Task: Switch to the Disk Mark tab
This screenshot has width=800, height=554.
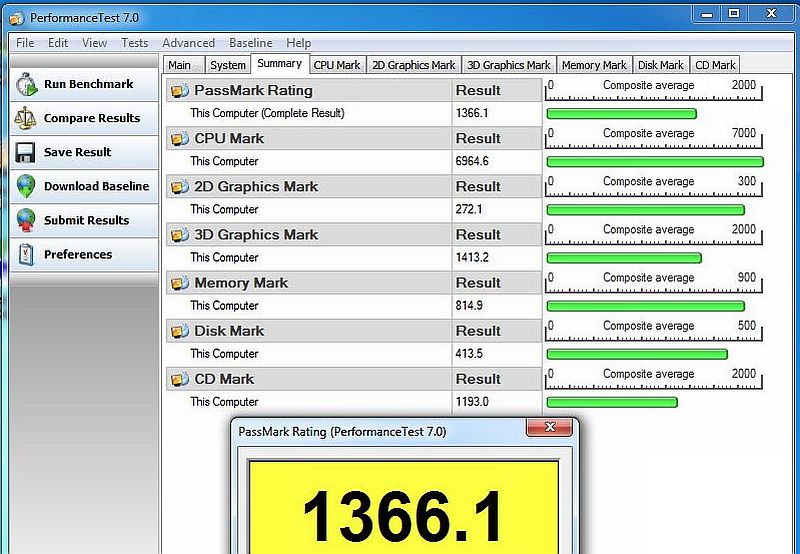Action: [x=661, y=65]
